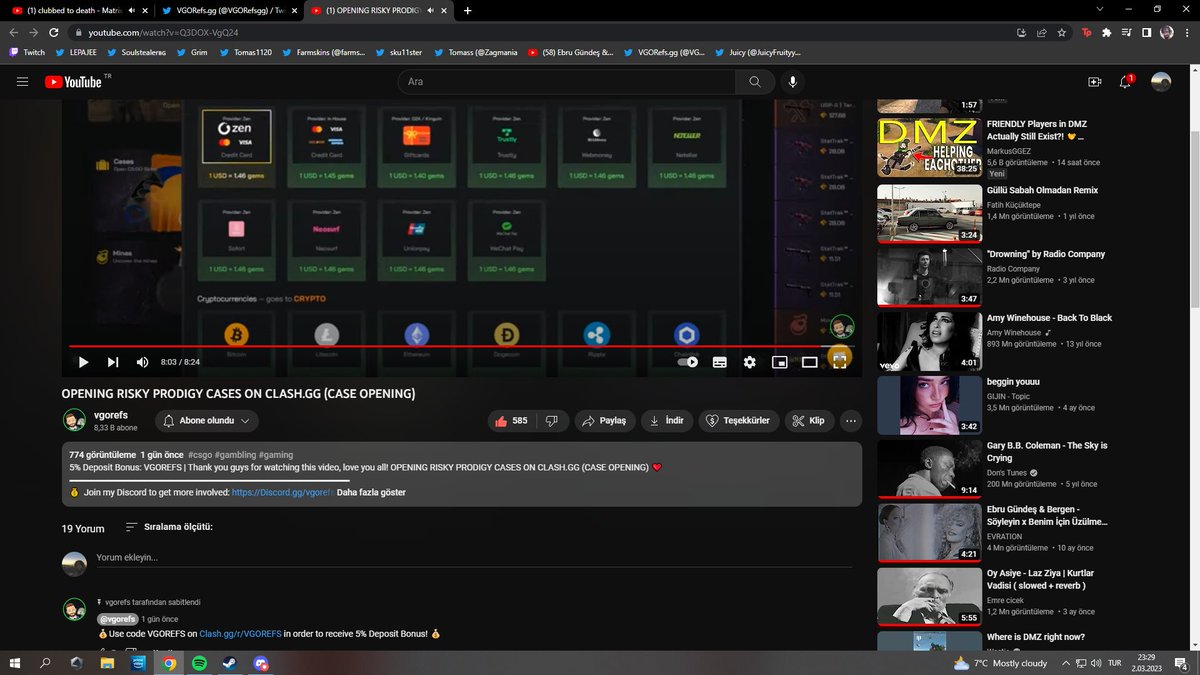Screen dimensions: 1200x675
Task: Open a new browser tab
Action: click(x=468, y=10)
